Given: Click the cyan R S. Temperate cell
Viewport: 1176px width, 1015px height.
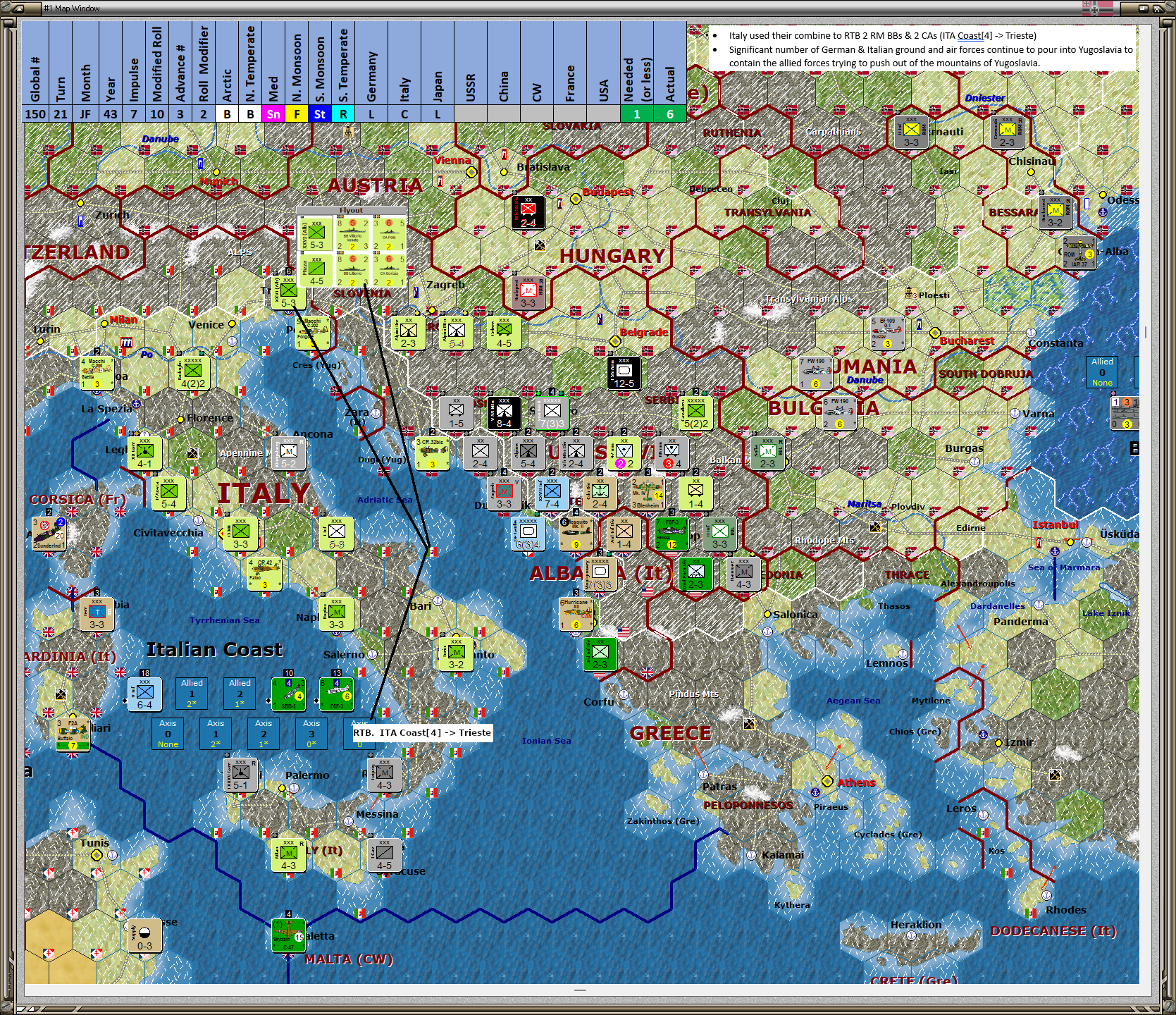Looking at the screenshot, I should point(343,114).
